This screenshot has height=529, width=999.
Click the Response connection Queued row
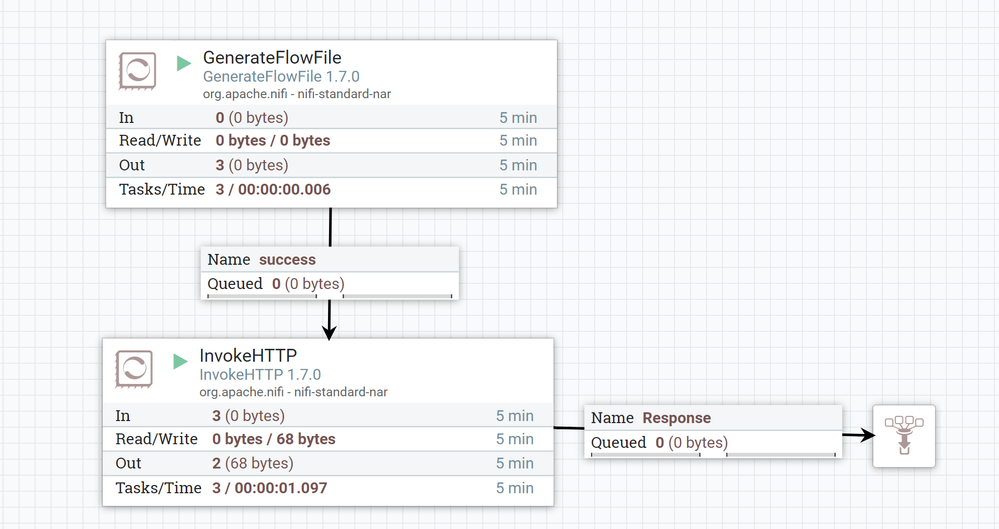point(713,442)
